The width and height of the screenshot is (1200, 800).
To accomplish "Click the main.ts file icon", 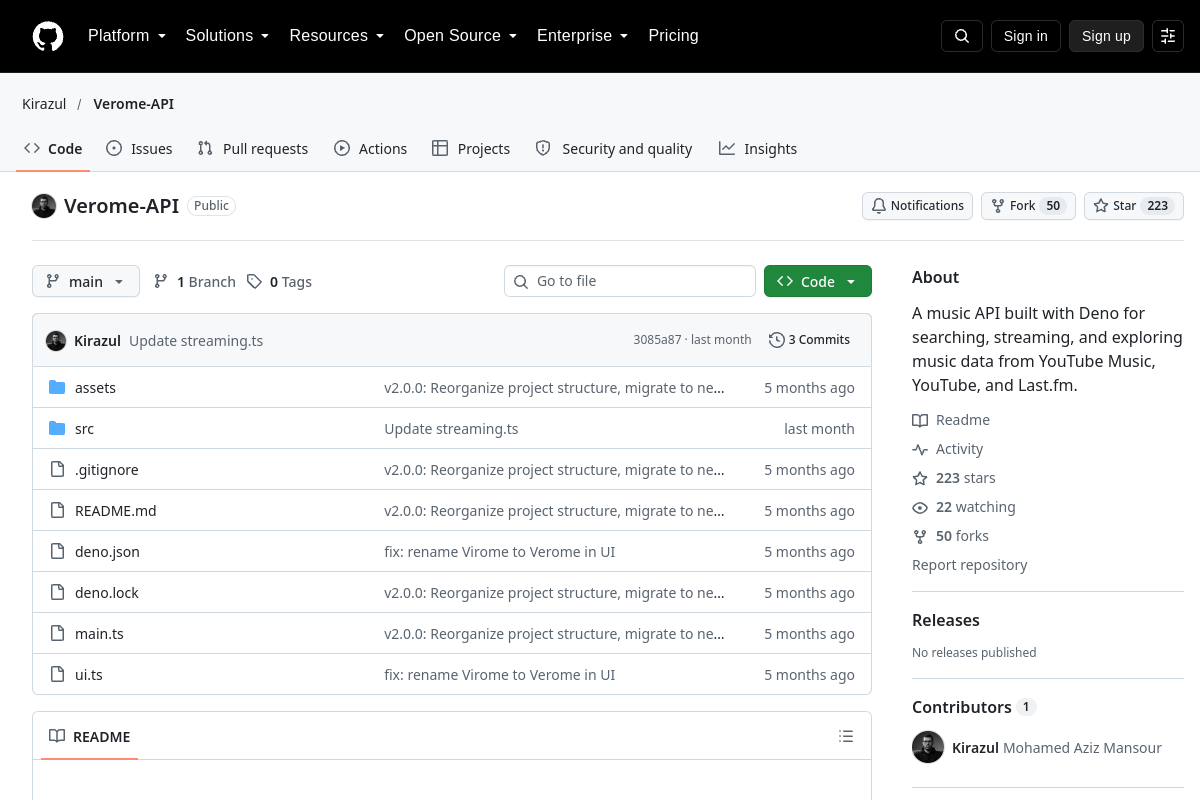I will 57,634.
